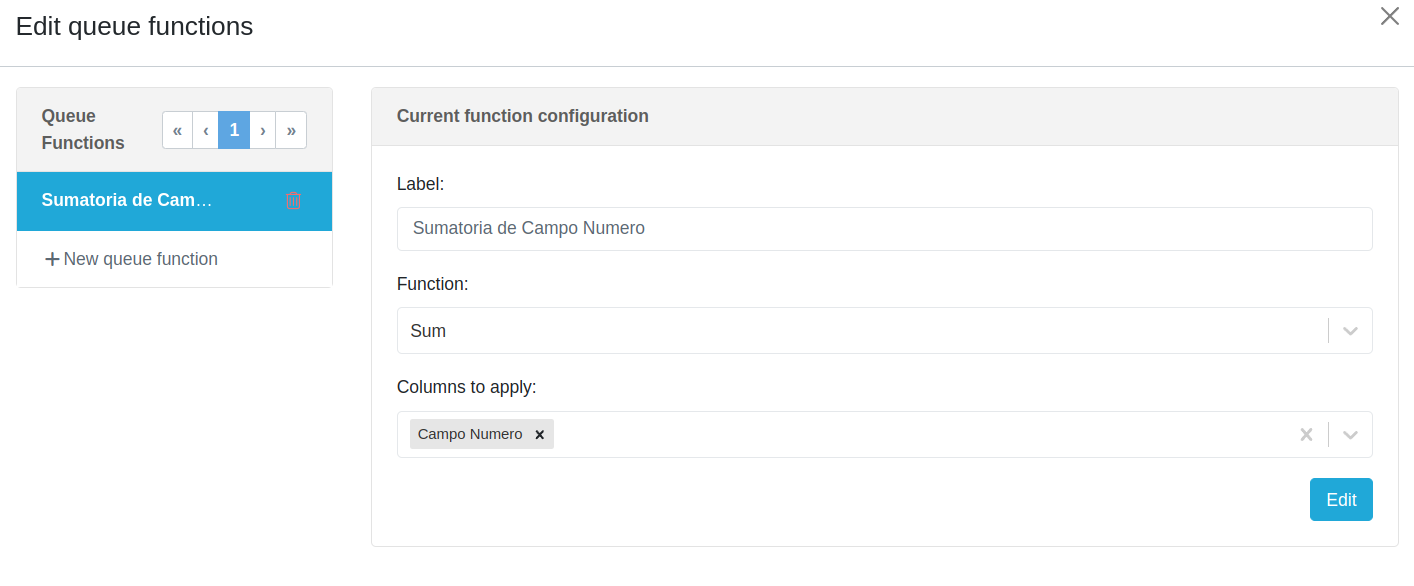
Task: Click the Current function configuration header
Action: tap(522, 116)
